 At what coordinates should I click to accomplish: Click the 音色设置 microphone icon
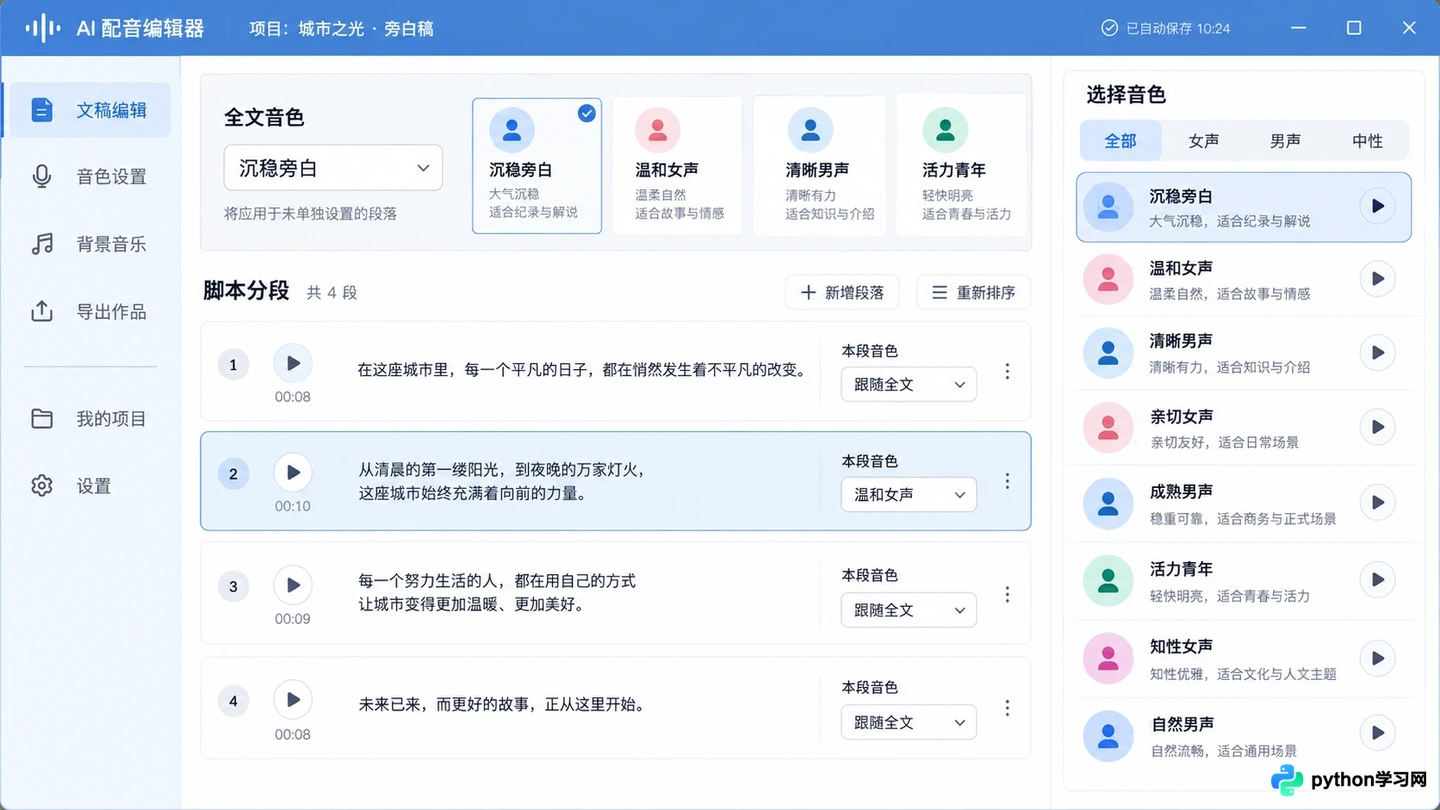point(42,177)
